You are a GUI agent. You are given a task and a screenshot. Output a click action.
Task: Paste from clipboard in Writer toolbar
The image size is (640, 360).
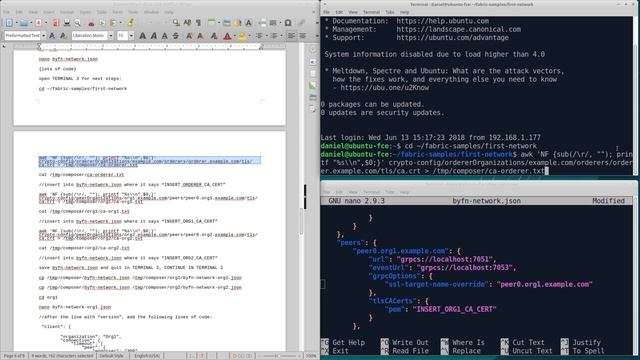point(113,23)
